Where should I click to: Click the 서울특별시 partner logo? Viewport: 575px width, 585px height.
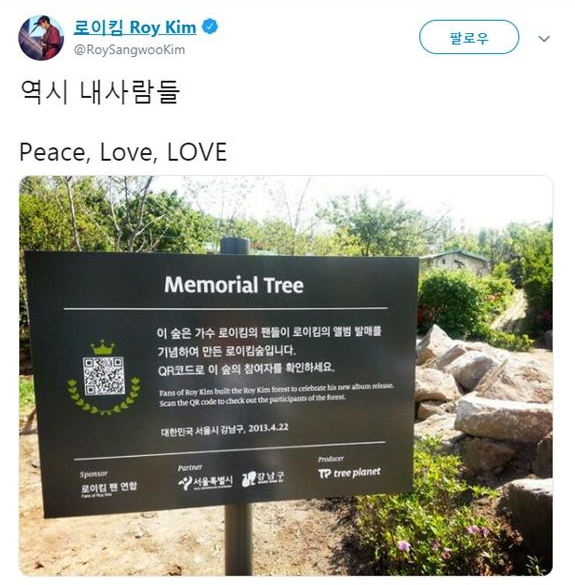205,482
